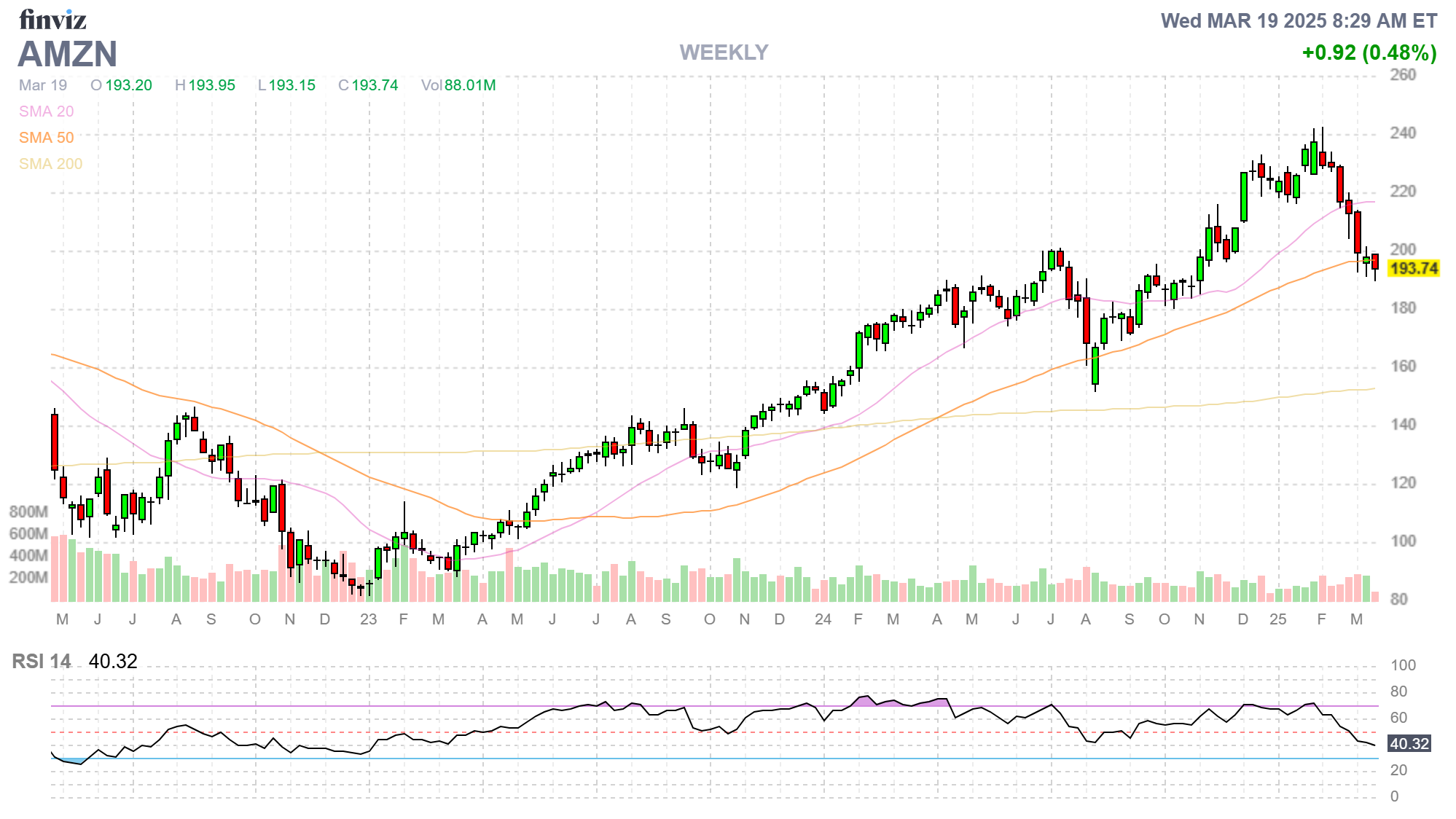This screenshot has width=1456, height=819.
Task: Click the RSI 14 indicator label
Action: 42,661
